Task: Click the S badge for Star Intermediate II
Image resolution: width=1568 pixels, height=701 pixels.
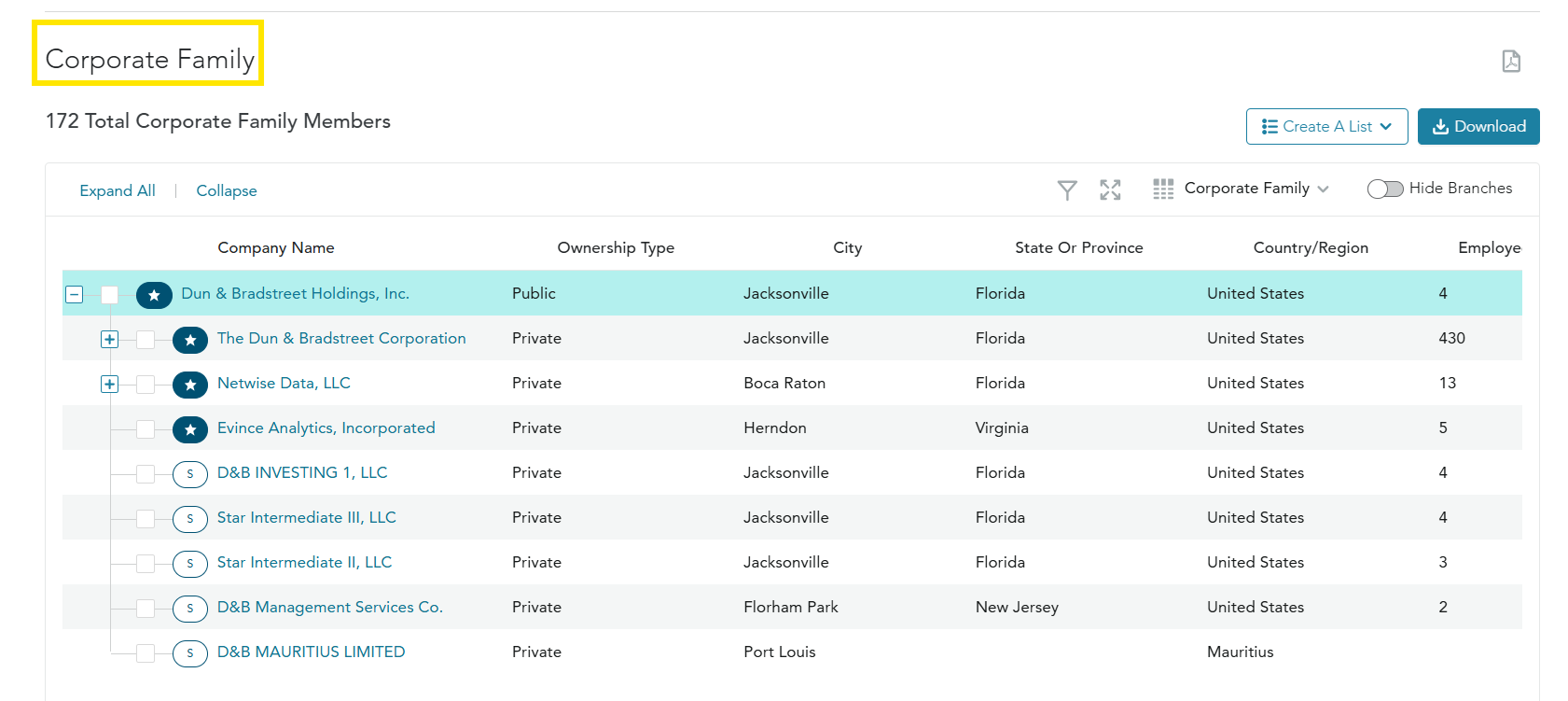Action: (190, 564)
